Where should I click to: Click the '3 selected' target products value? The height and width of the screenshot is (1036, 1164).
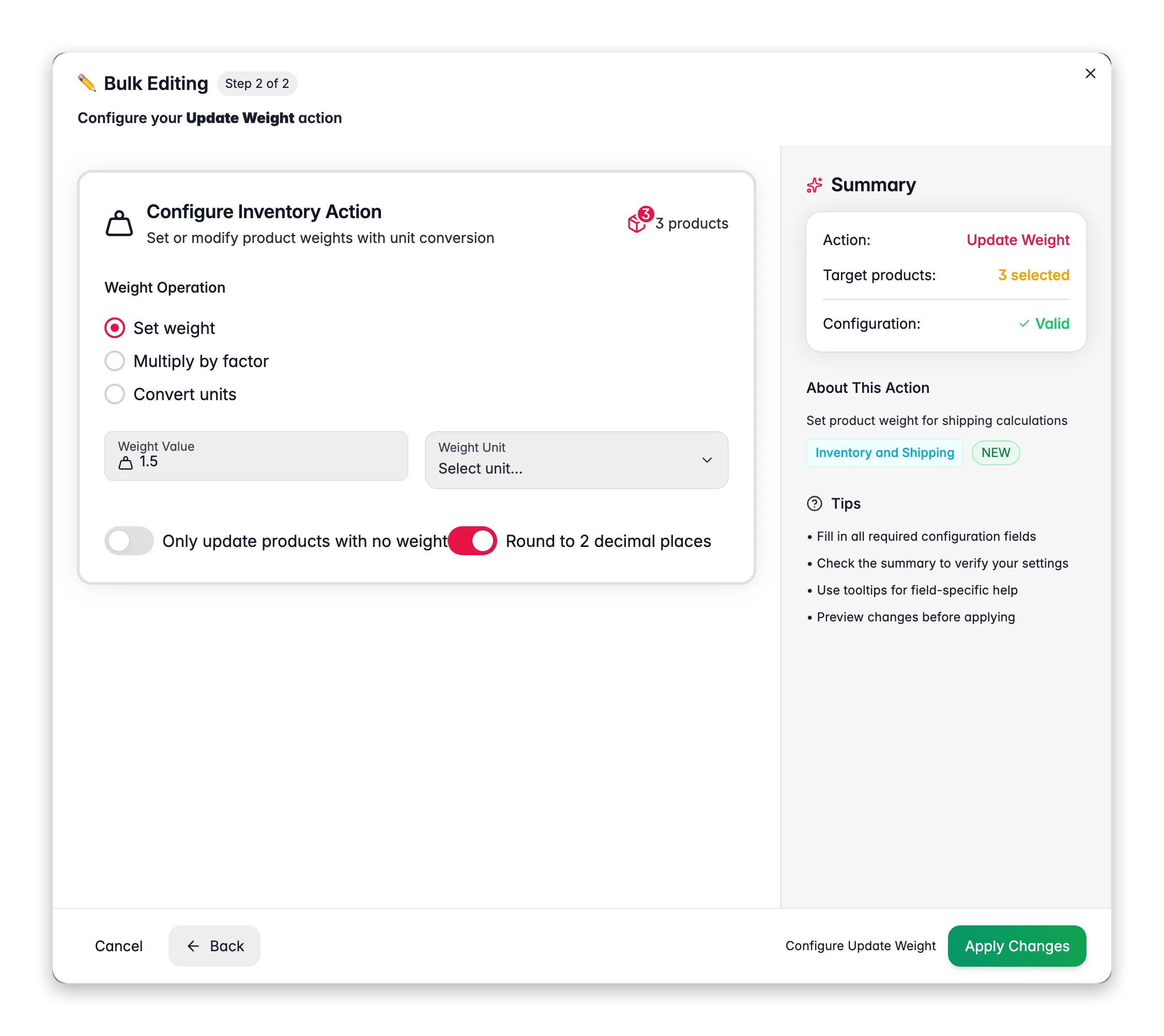pyautogui.click(x=1034, y=275)
